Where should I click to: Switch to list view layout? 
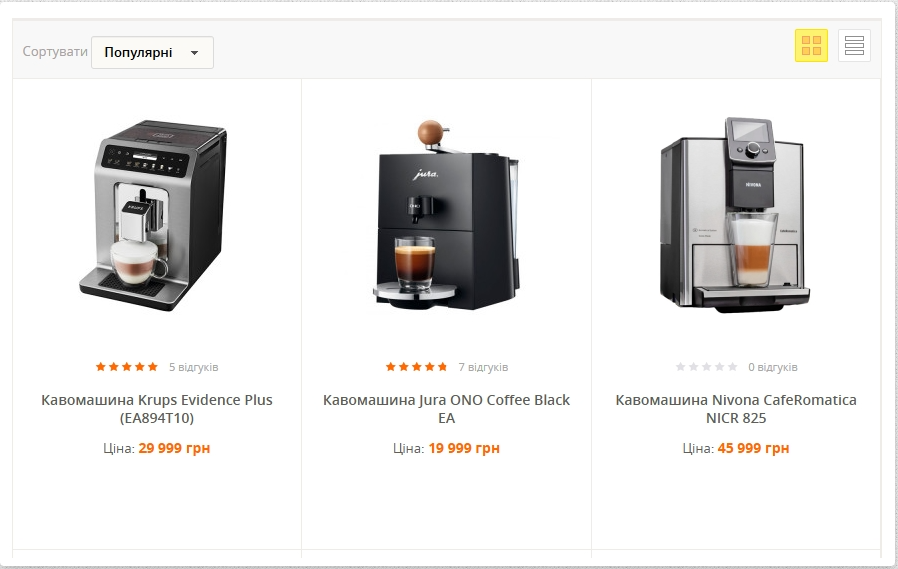854,45
